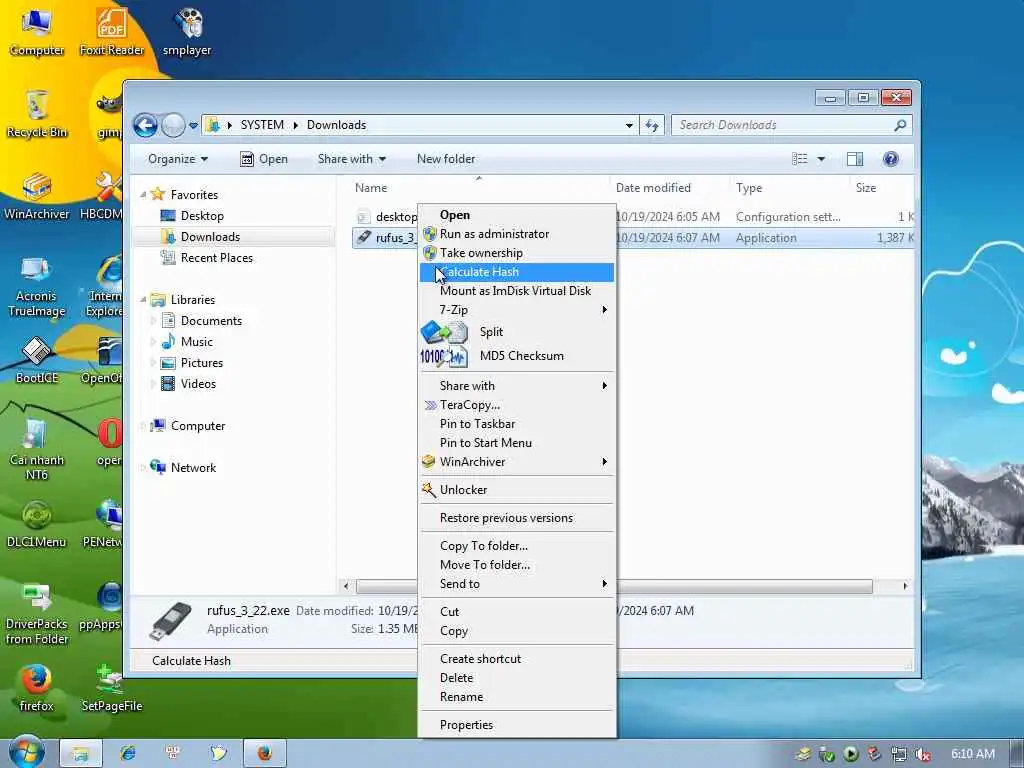Open recent locations dropdown arrow

pos(193,125)
